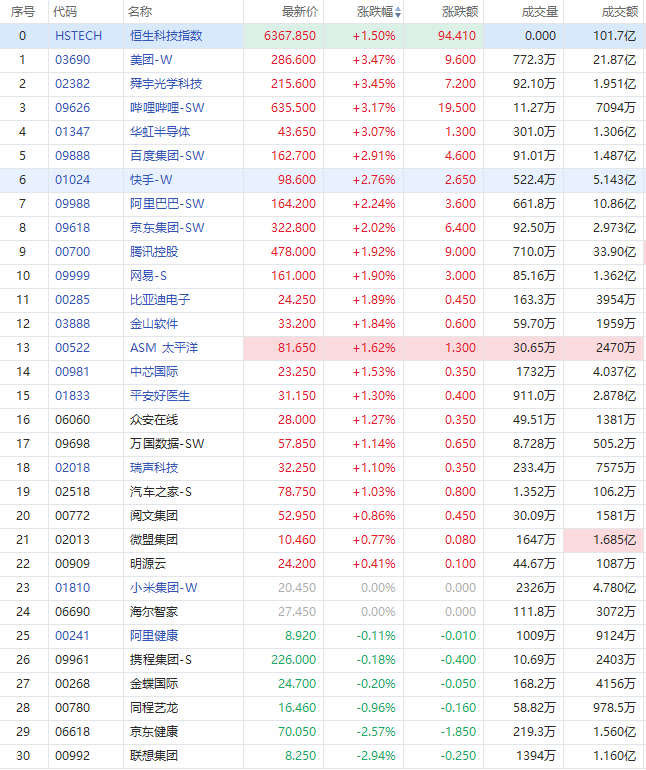Select 京东健康 row name
The width and height of the screenshot is (646, 770).
(154, 732)
